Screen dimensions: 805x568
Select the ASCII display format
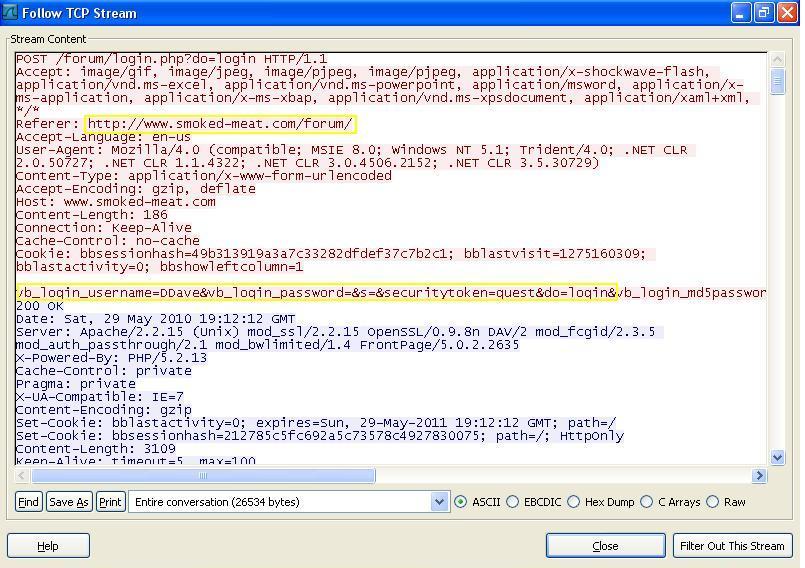[461, 502]
